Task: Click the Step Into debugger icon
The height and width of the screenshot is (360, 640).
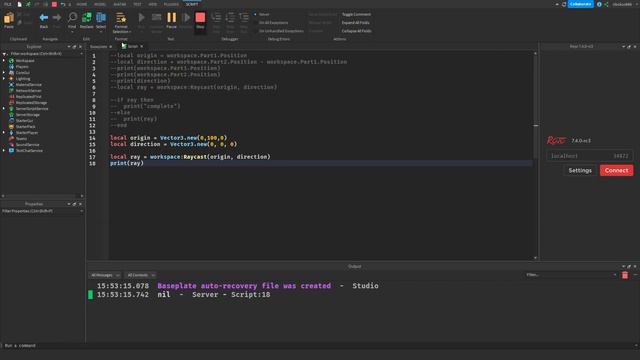Action: (x=216, y=17)
